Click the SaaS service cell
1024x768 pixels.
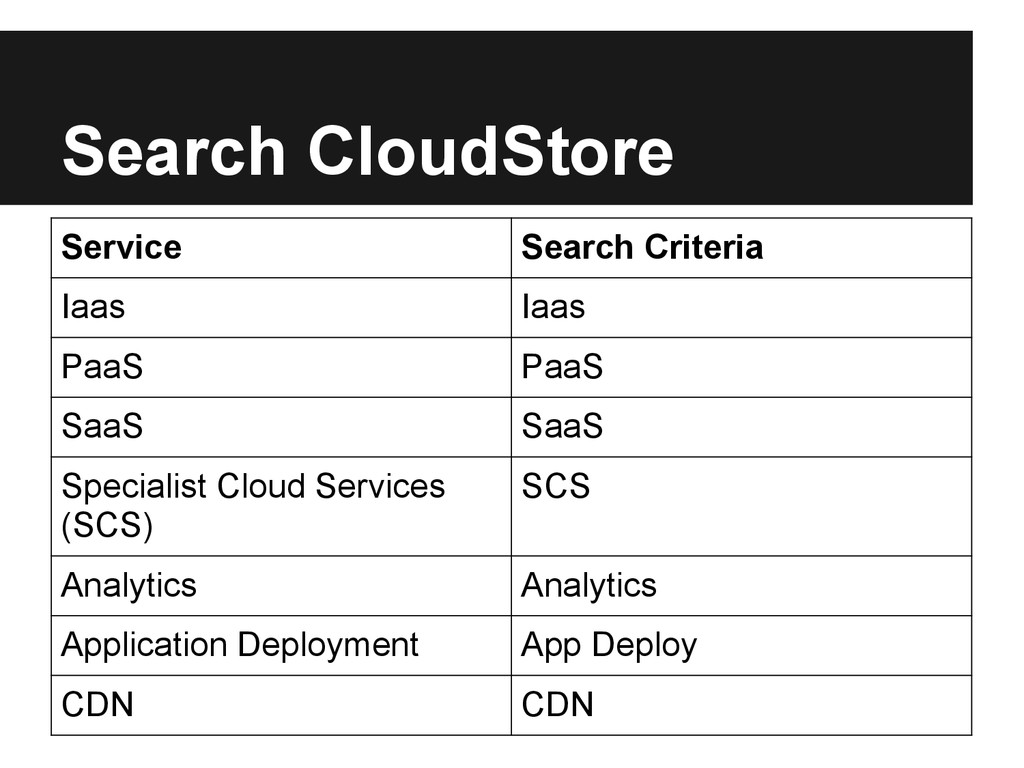(281, 427)
